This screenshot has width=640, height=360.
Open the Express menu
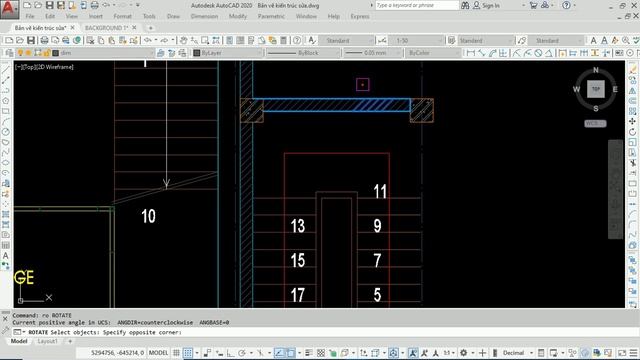pyautogui.click(x=360, y=16)
